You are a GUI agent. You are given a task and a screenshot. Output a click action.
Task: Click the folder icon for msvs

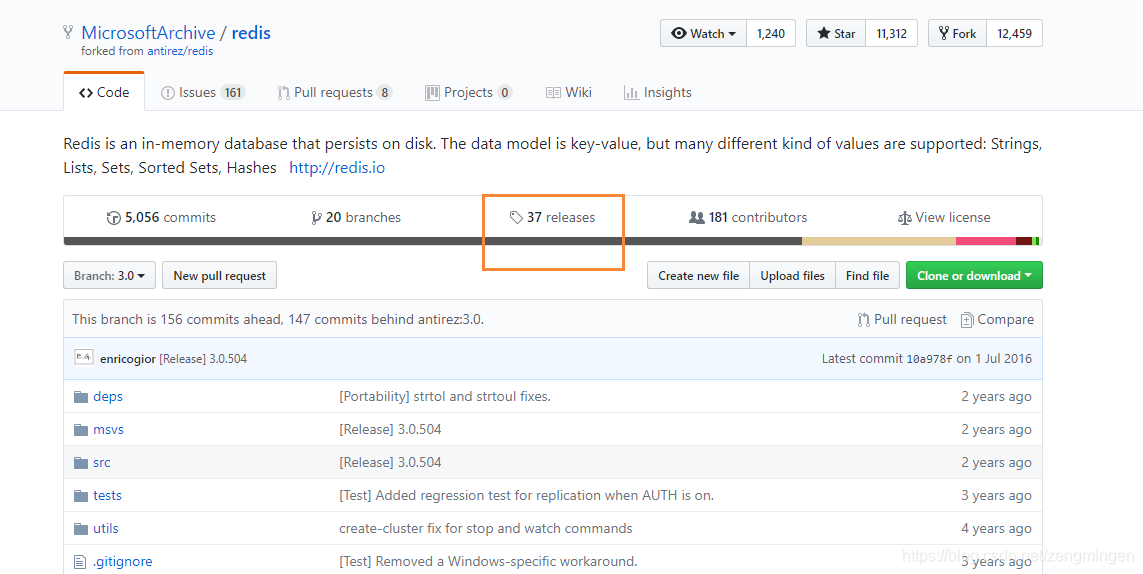coord(81,430)
